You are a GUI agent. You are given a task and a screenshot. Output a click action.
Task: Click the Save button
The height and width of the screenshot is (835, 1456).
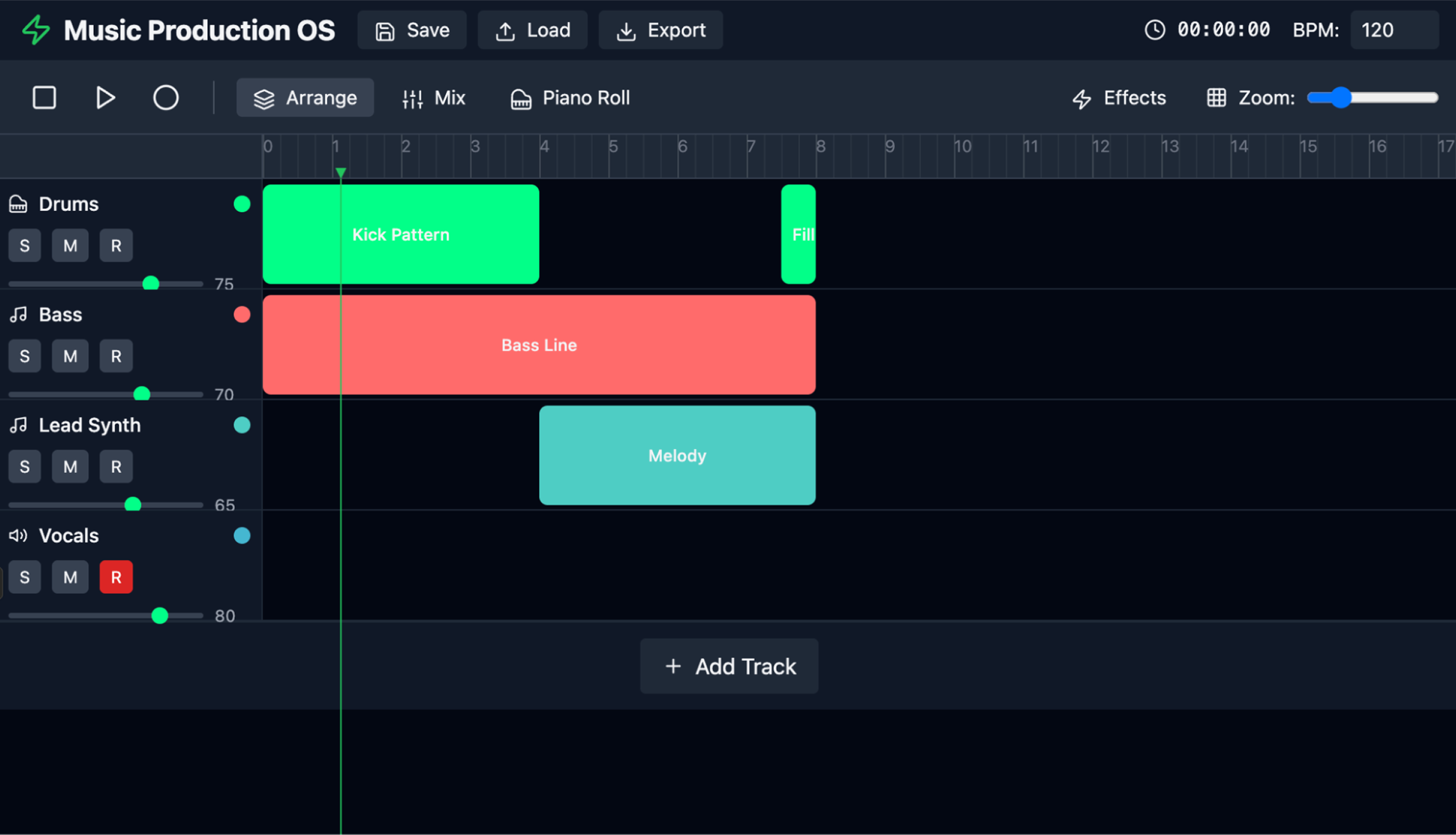click(x=412, y=29)
